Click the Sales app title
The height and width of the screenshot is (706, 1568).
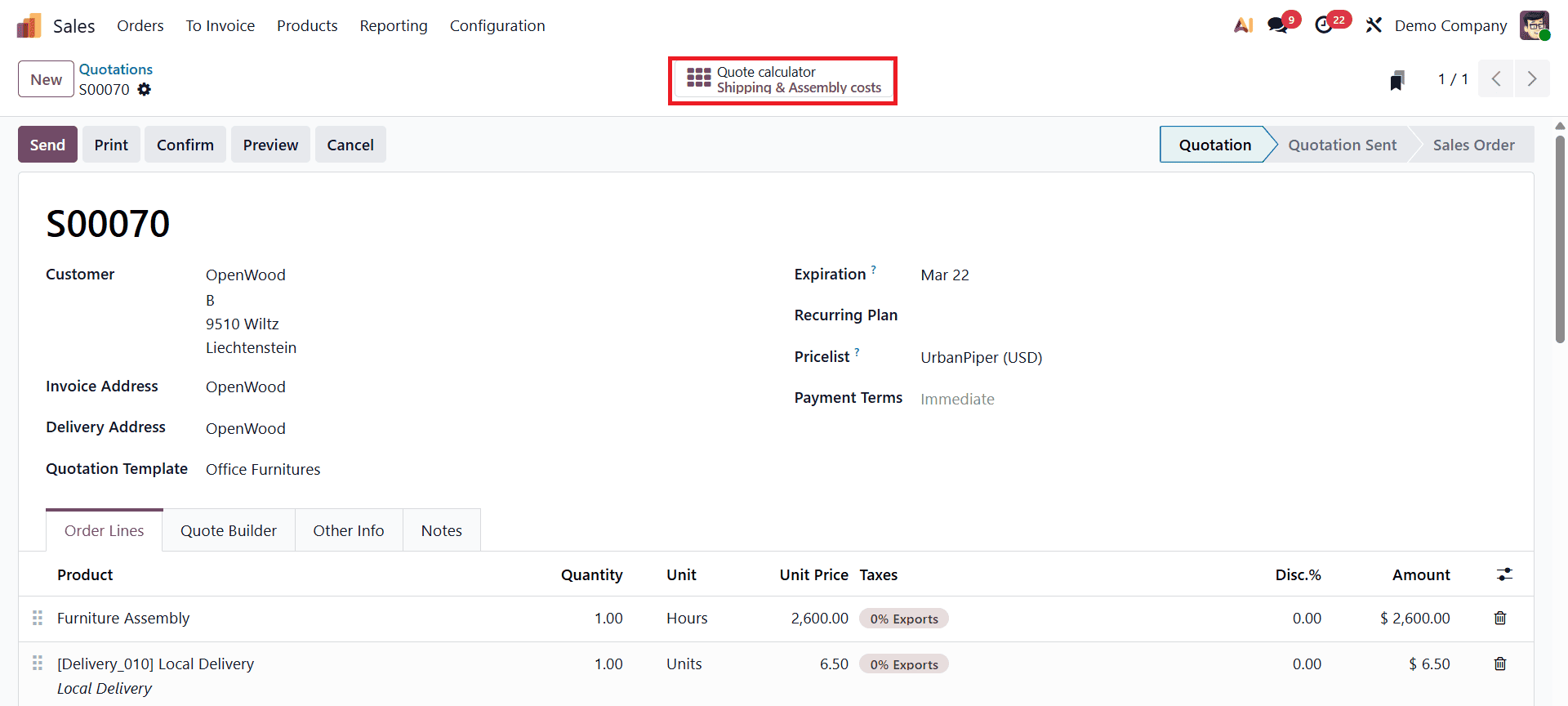73,25
